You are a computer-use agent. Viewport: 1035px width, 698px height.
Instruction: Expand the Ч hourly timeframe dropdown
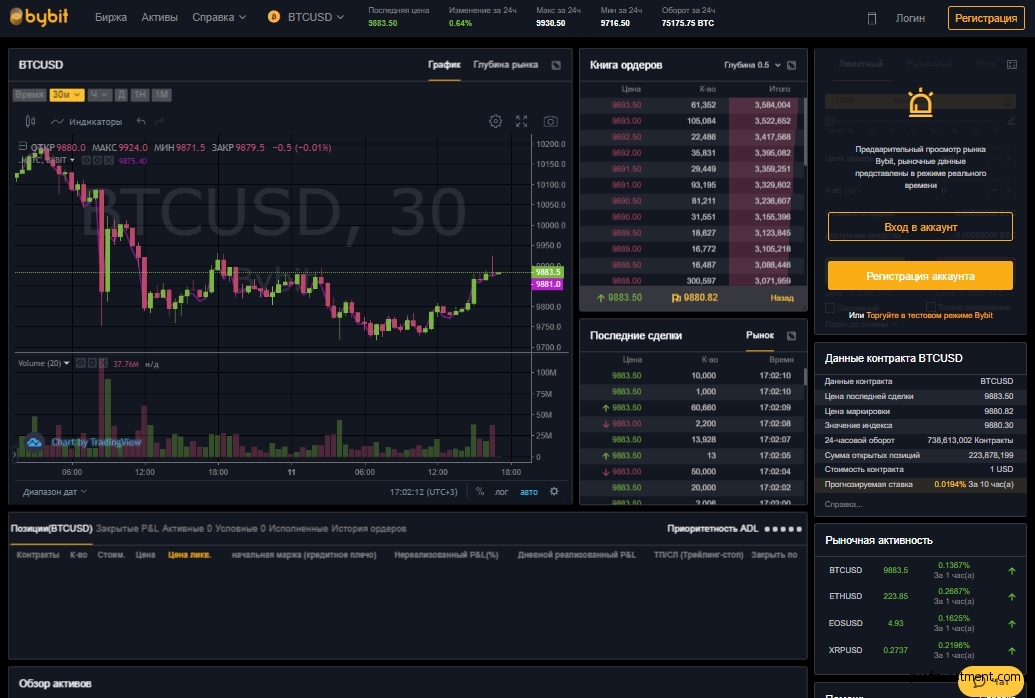pos(99,95)
